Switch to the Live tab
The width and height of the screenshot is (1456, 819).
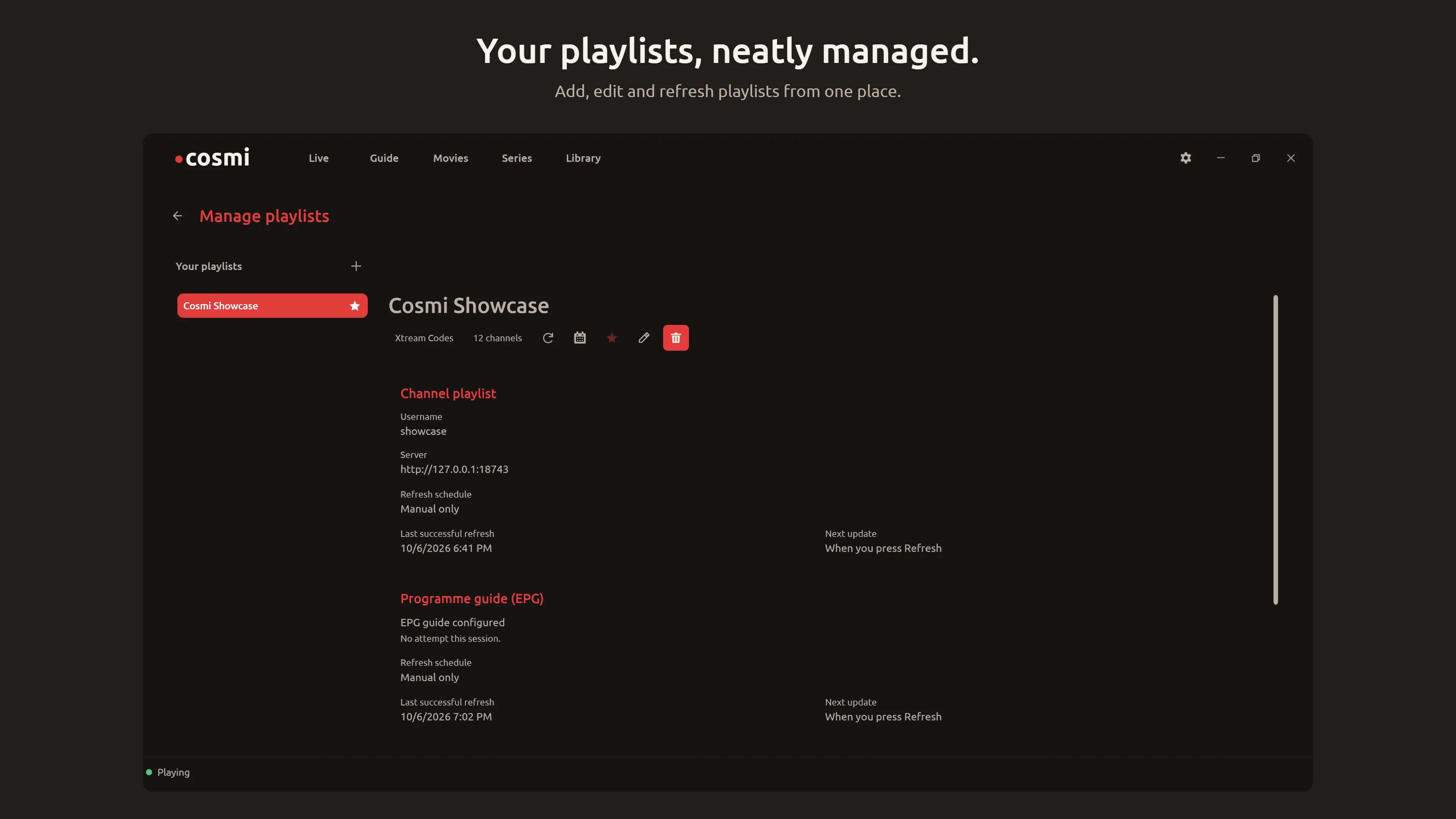pyautogui.click(x=319, y=158)
